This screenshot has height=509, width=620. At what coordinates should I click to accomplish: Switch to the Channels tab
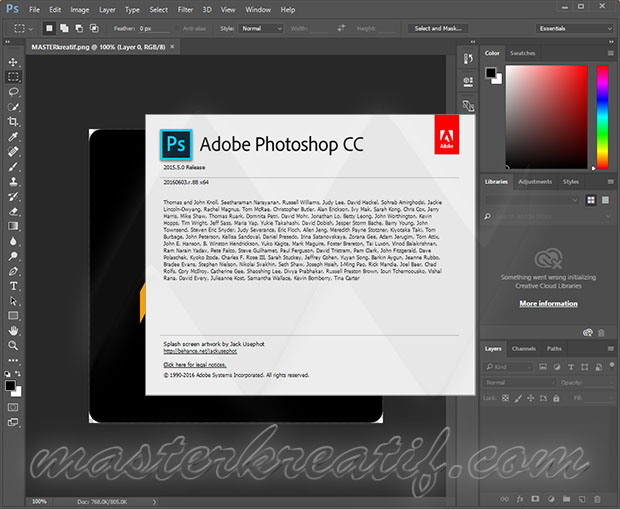[x=524, y=348]
